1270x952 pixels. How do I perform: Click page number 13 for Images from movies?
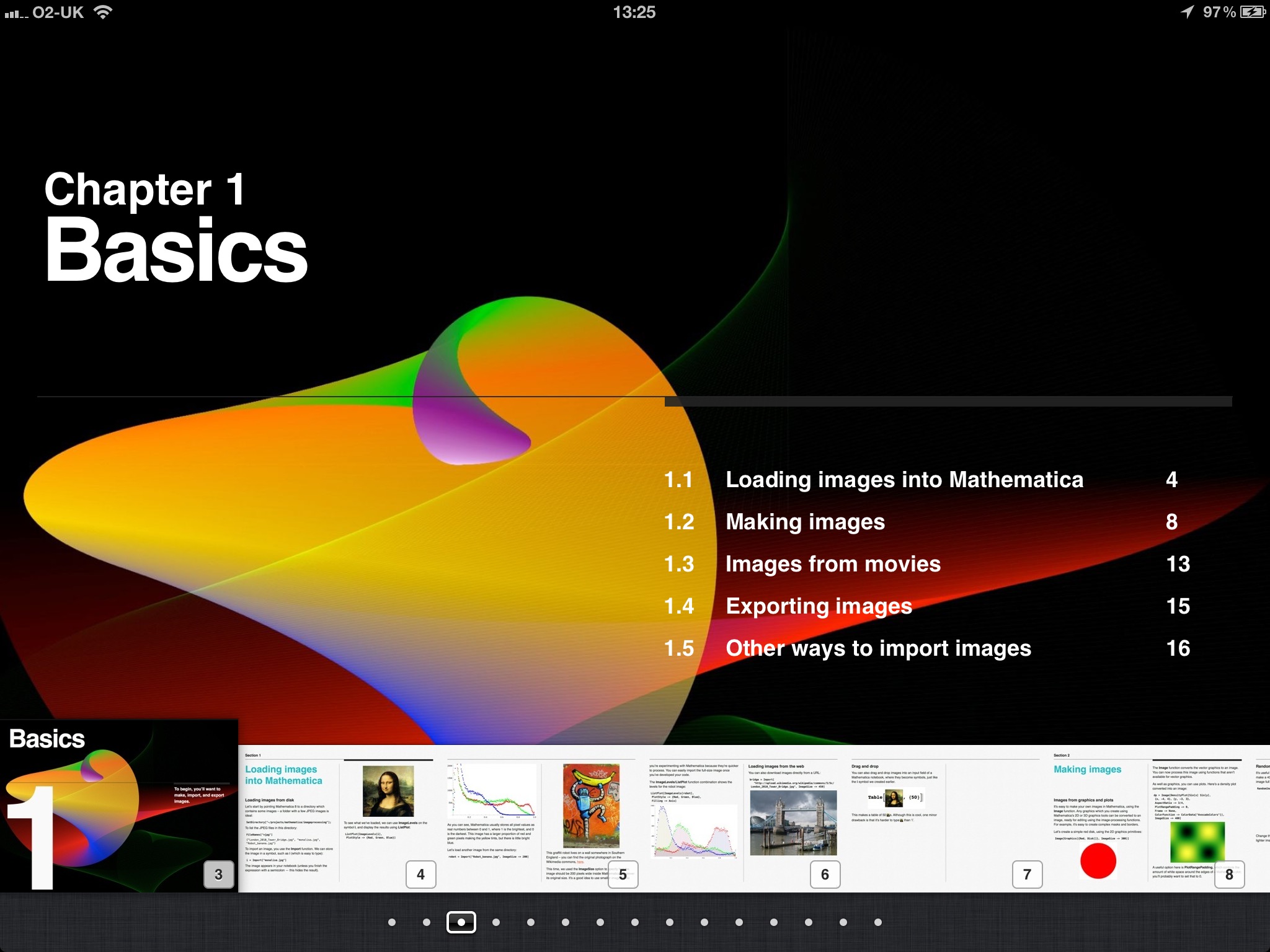[x=1178, y=564]
